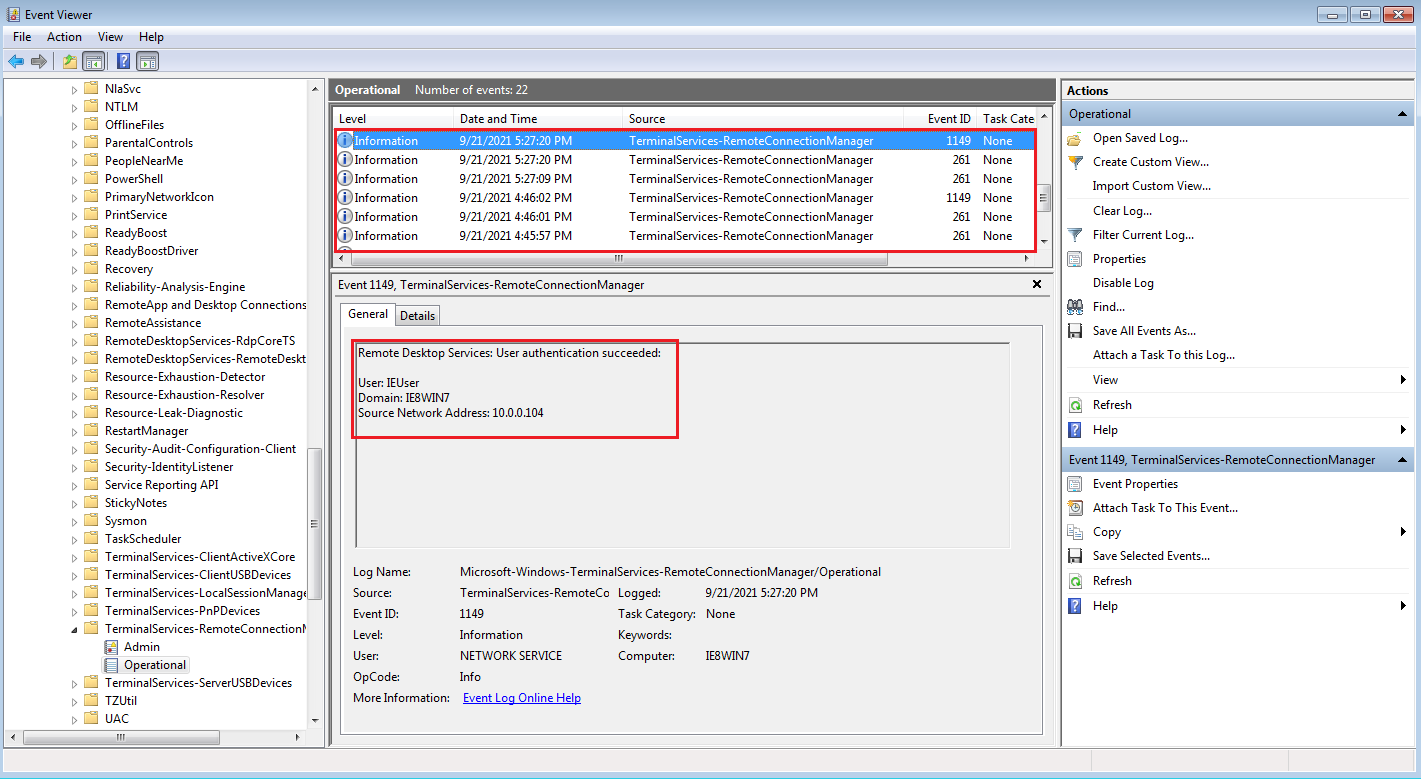This screenshot has width=1421, height=779.
Task: Collapse TerminalServices-RemoteConnectionManager node
Action: [x=74, y=629]
